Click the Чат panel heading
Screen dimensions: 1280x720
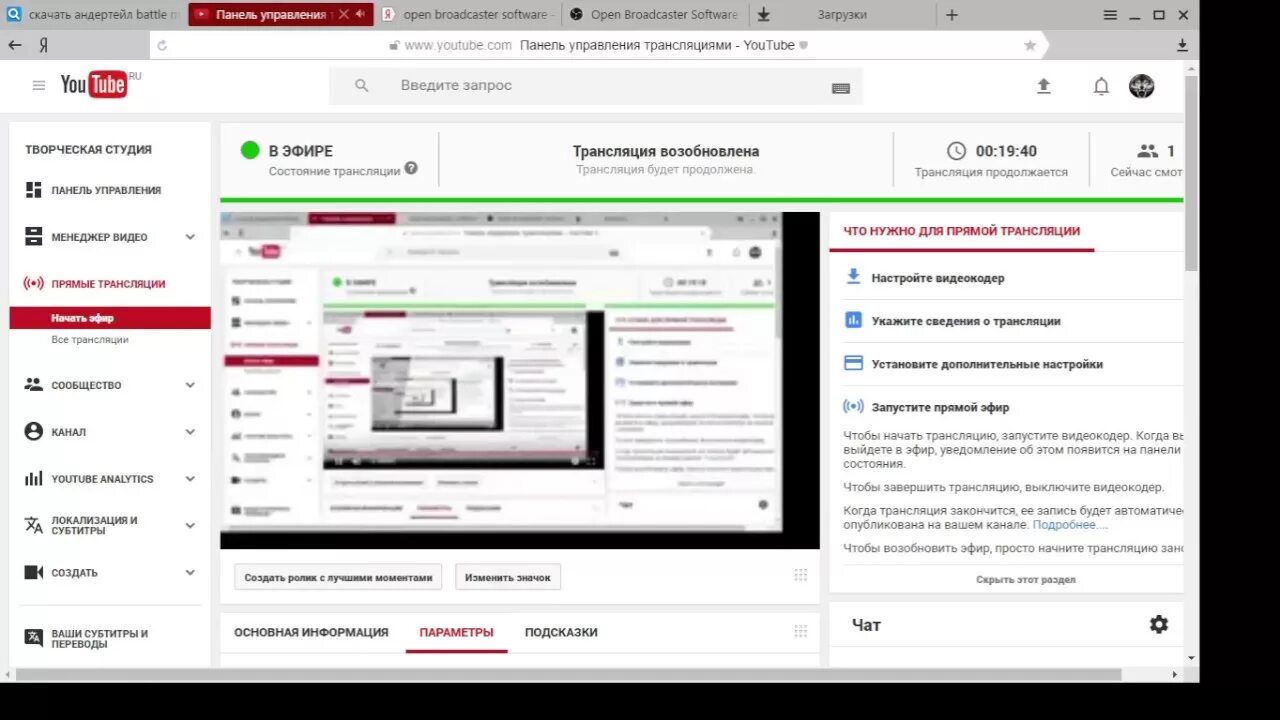pos(866,625)
